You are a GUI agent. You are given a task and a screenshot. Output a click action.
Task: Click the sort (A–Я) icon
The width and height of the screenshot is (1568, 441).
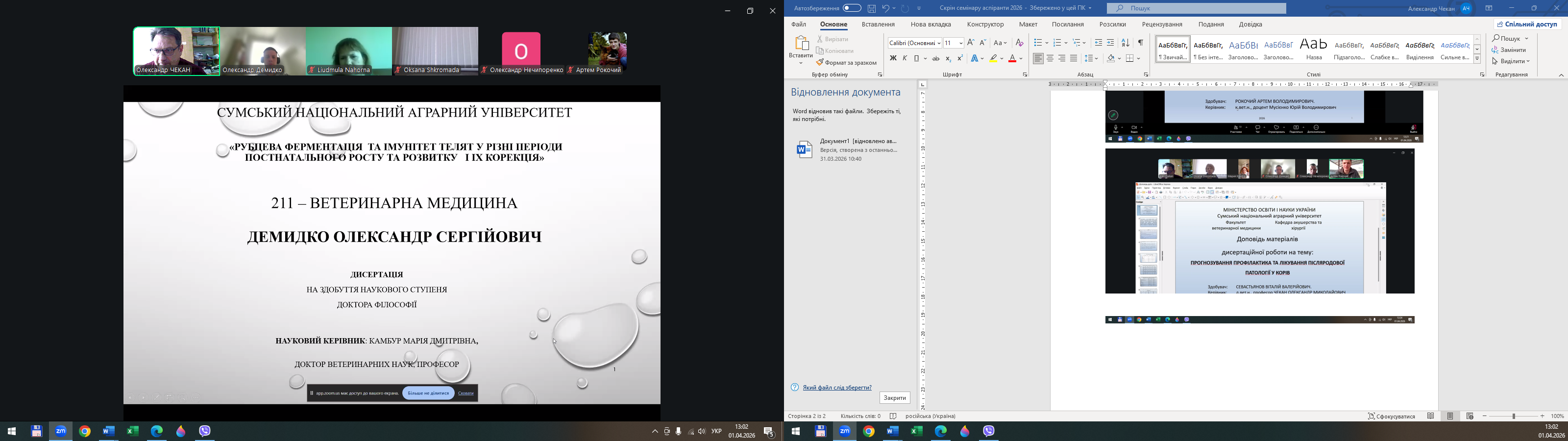tap(1126, 43)
